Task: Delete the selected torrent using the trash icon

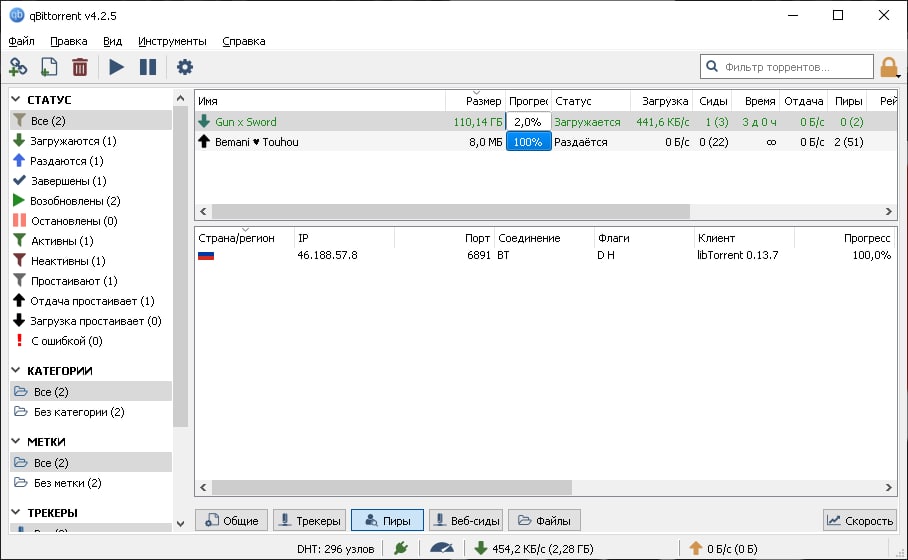Action: (x=80, y=67)
